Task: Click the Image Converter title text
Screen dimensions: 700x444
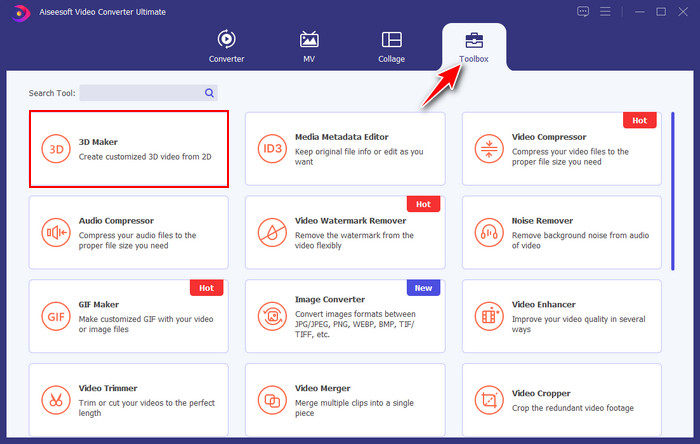Action: click(x=330, y=299)
